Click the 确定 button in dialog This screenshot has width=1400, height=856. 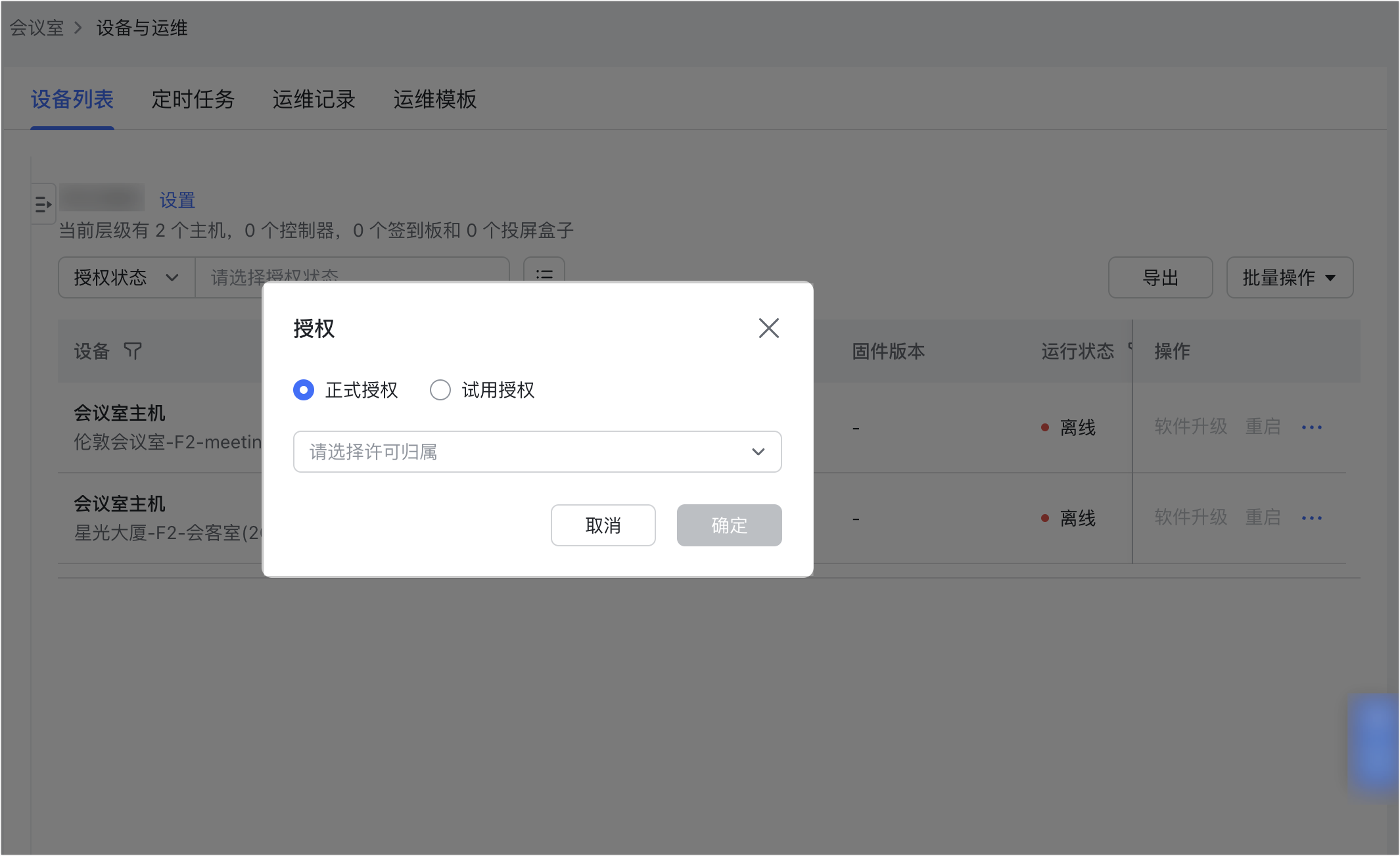click(729, 525)
